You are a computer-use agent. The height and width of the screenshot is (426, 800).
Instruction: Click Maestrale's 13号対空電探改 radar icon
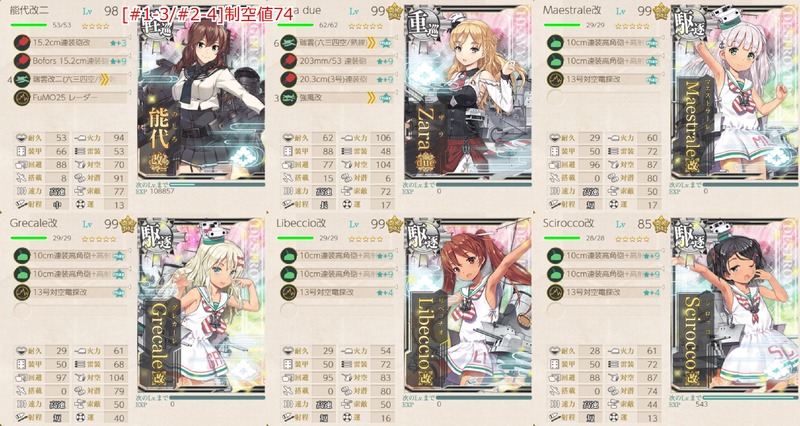point(555,79)
